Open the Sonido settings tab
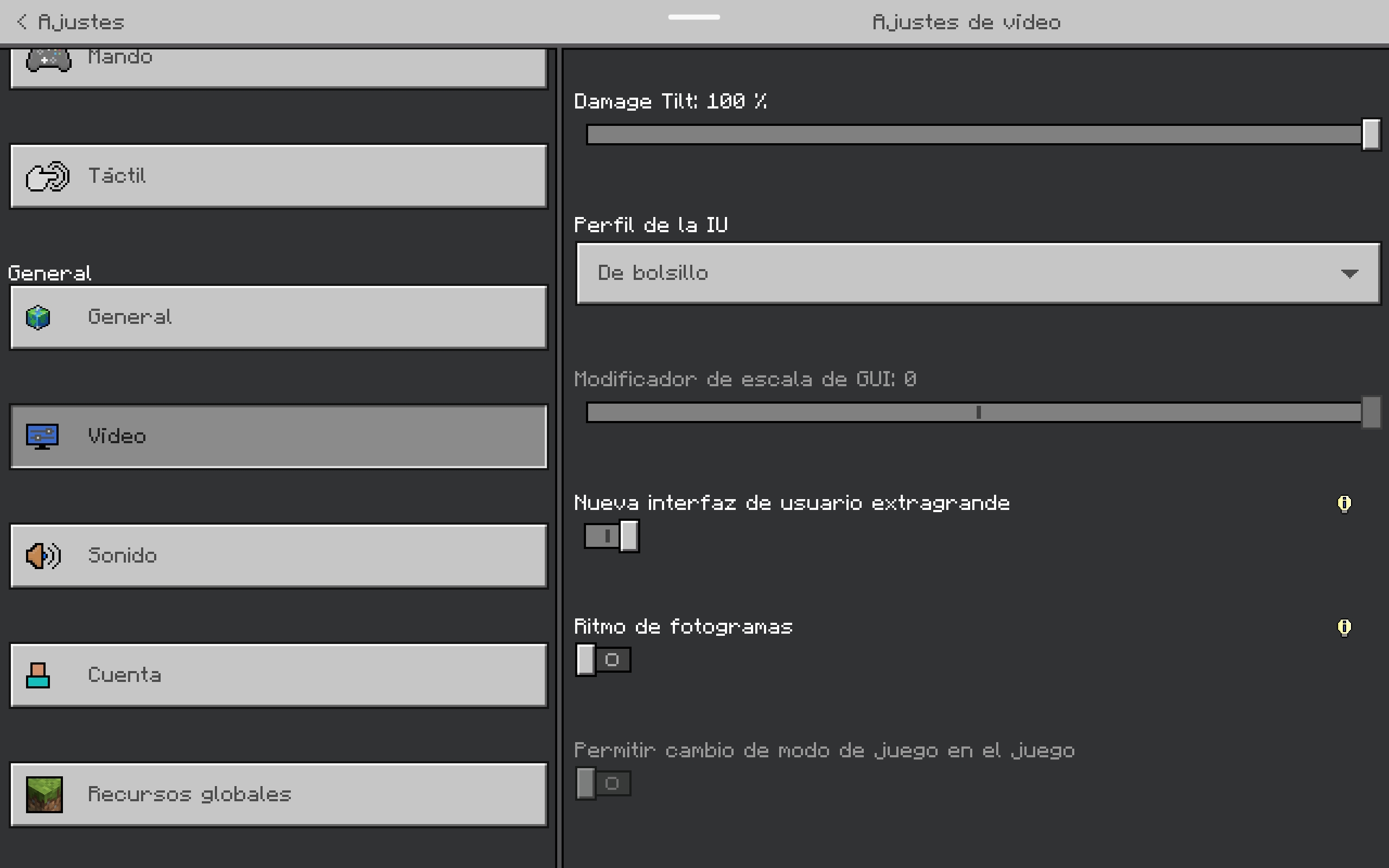The image size is (1389, 868). pos(278,556)
